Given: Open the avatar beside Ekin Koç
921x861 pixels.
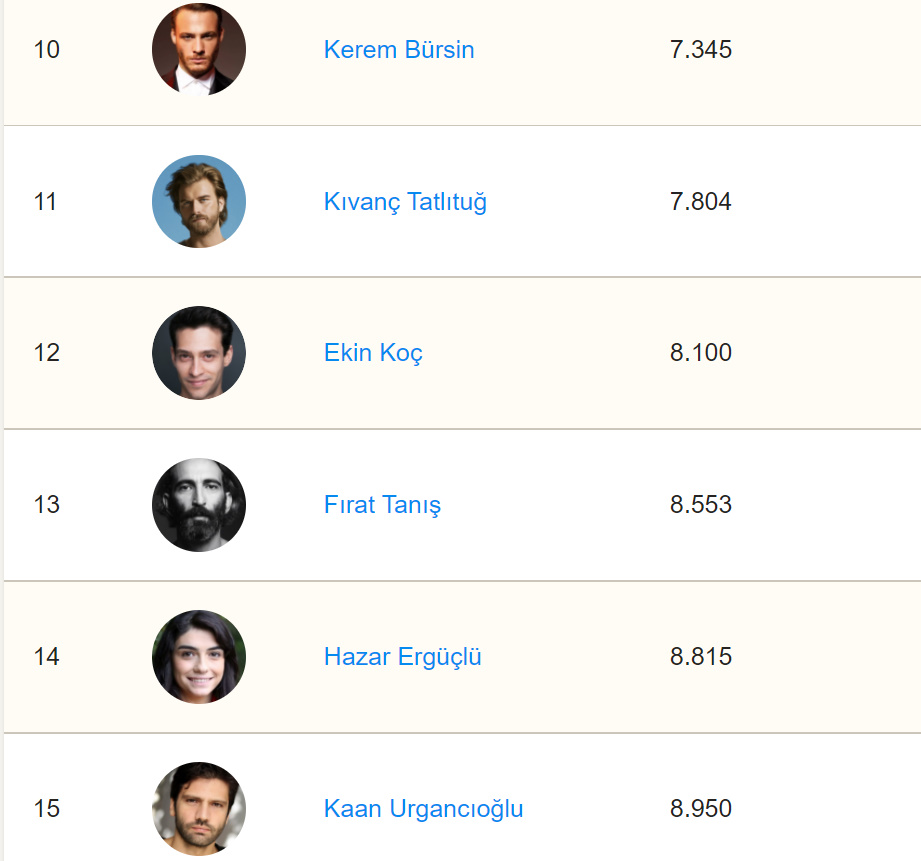Looking at the screenshot, I should coord(199,353).
